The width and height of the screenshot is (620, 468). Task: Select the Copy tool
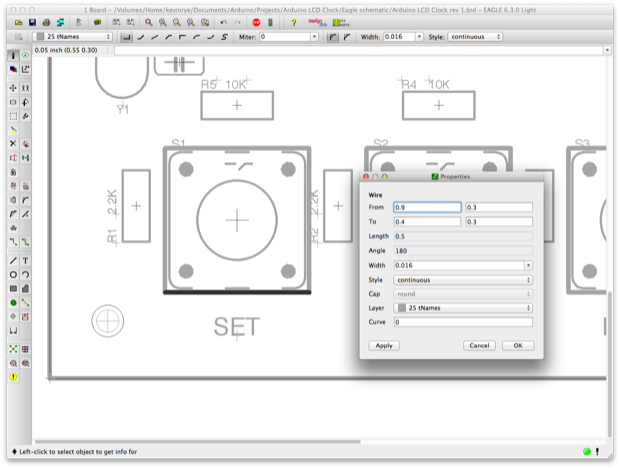coord(26,88)
